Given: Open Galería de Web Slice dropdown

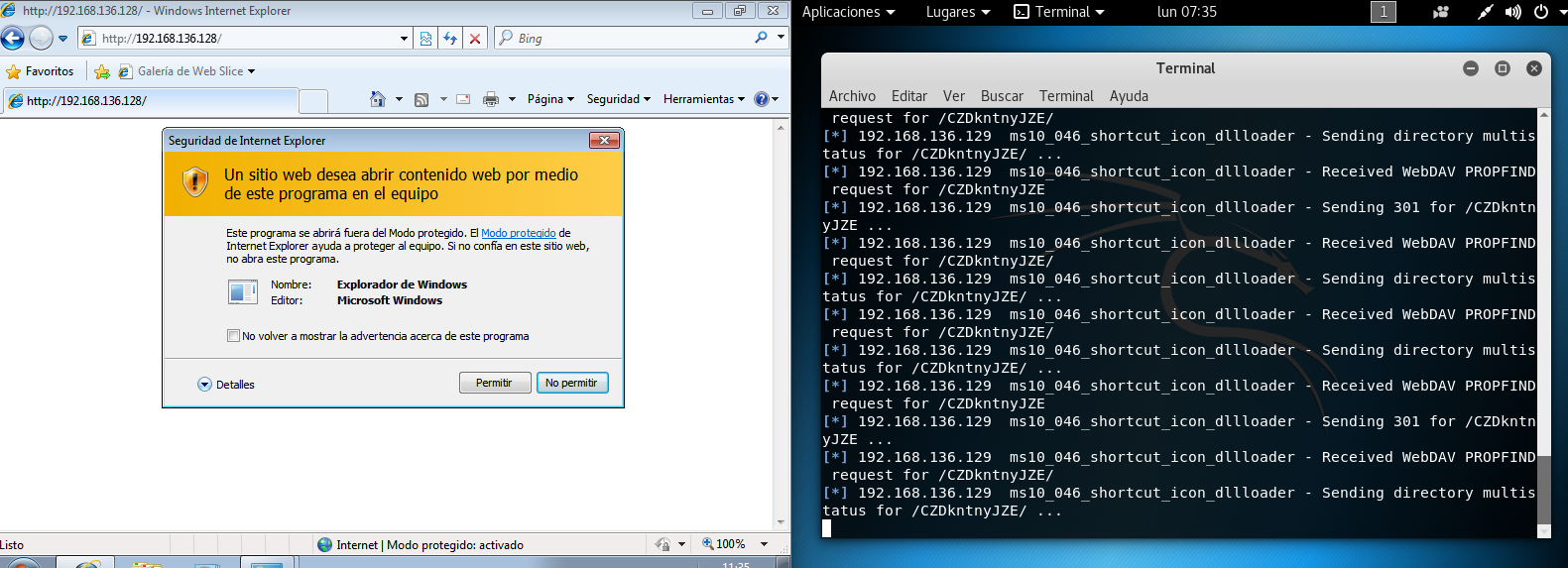Looking at the screenshot, I should 186,71.
